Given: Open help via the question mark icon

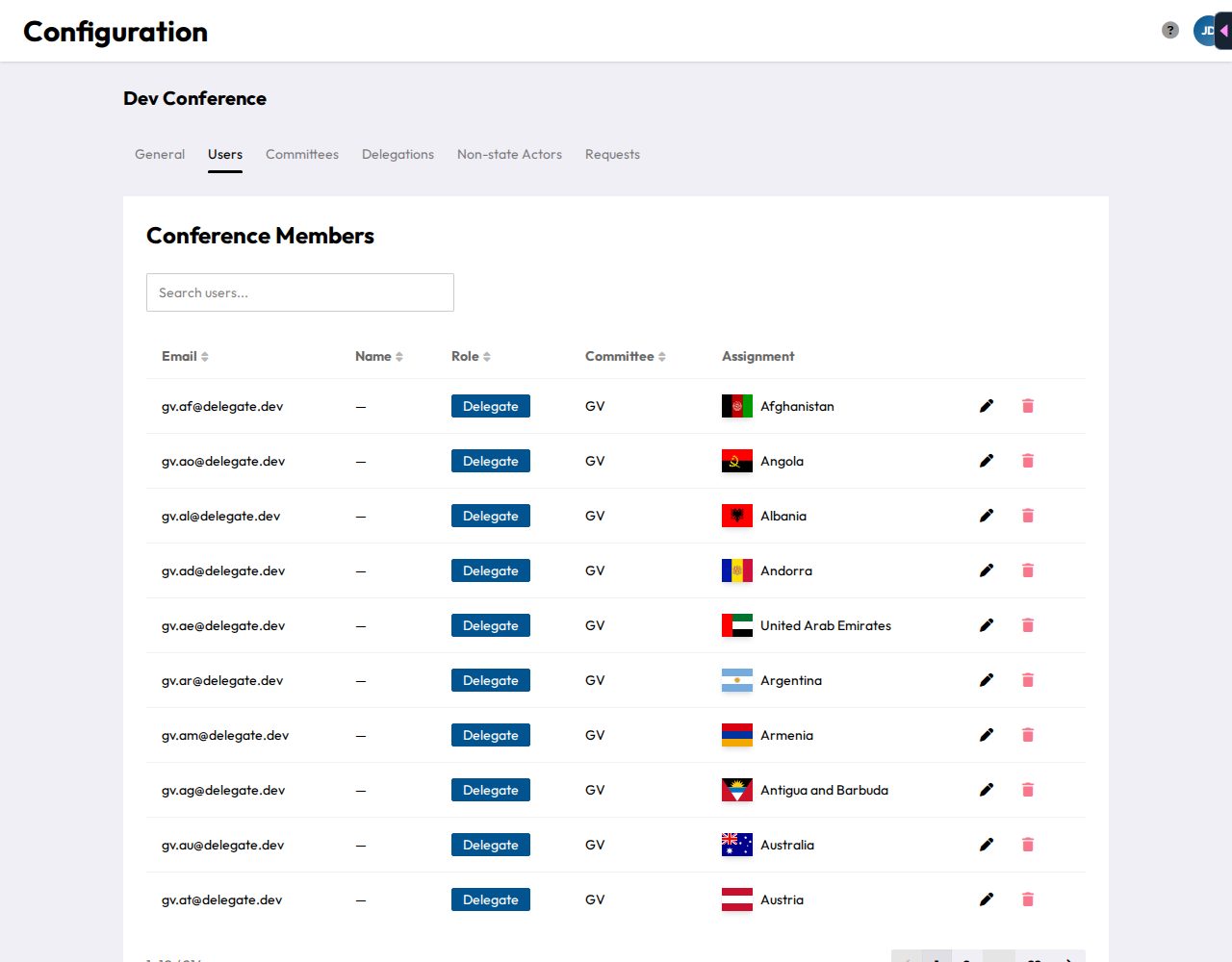Looking at the screenshot, I should point(1170,30).
